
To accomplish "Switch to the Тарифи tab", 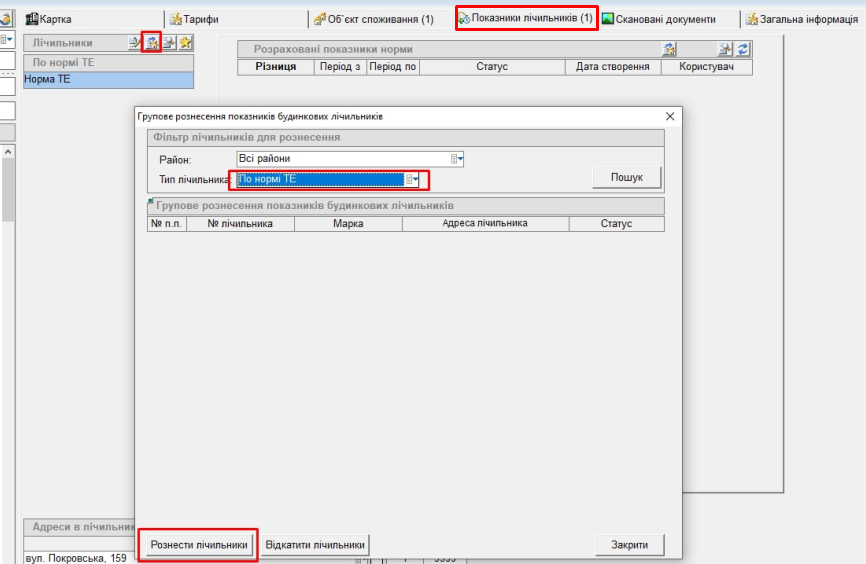I will click(x=194, y=19).
